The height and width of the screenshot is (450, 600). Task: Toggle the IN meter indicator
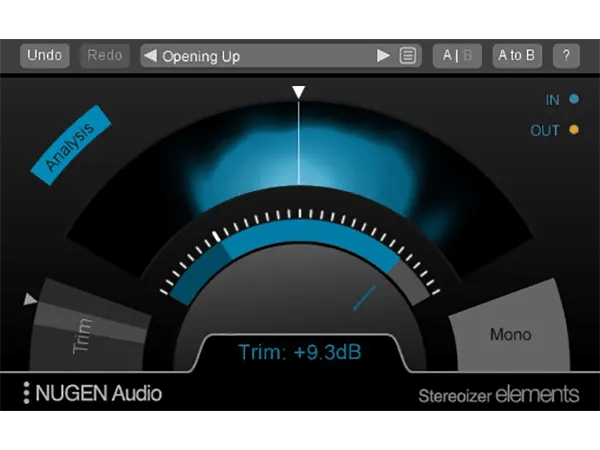[x=574, y=99]
